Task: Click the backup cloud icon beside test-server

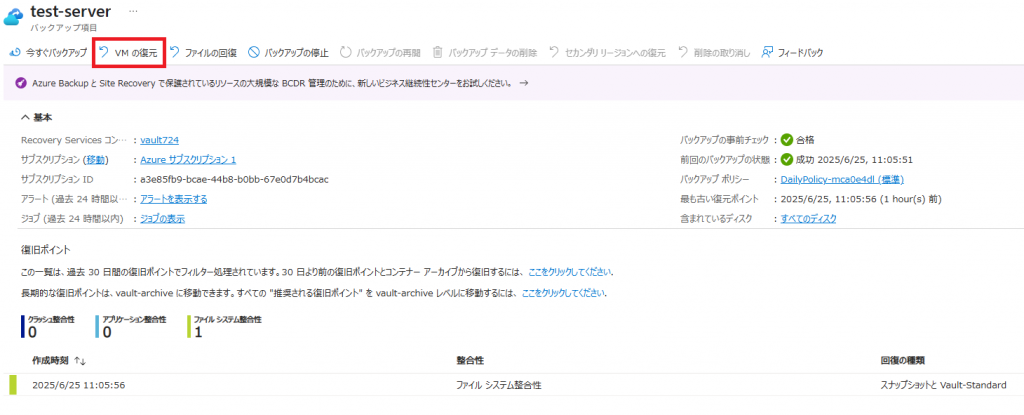Action: (13, 16)
